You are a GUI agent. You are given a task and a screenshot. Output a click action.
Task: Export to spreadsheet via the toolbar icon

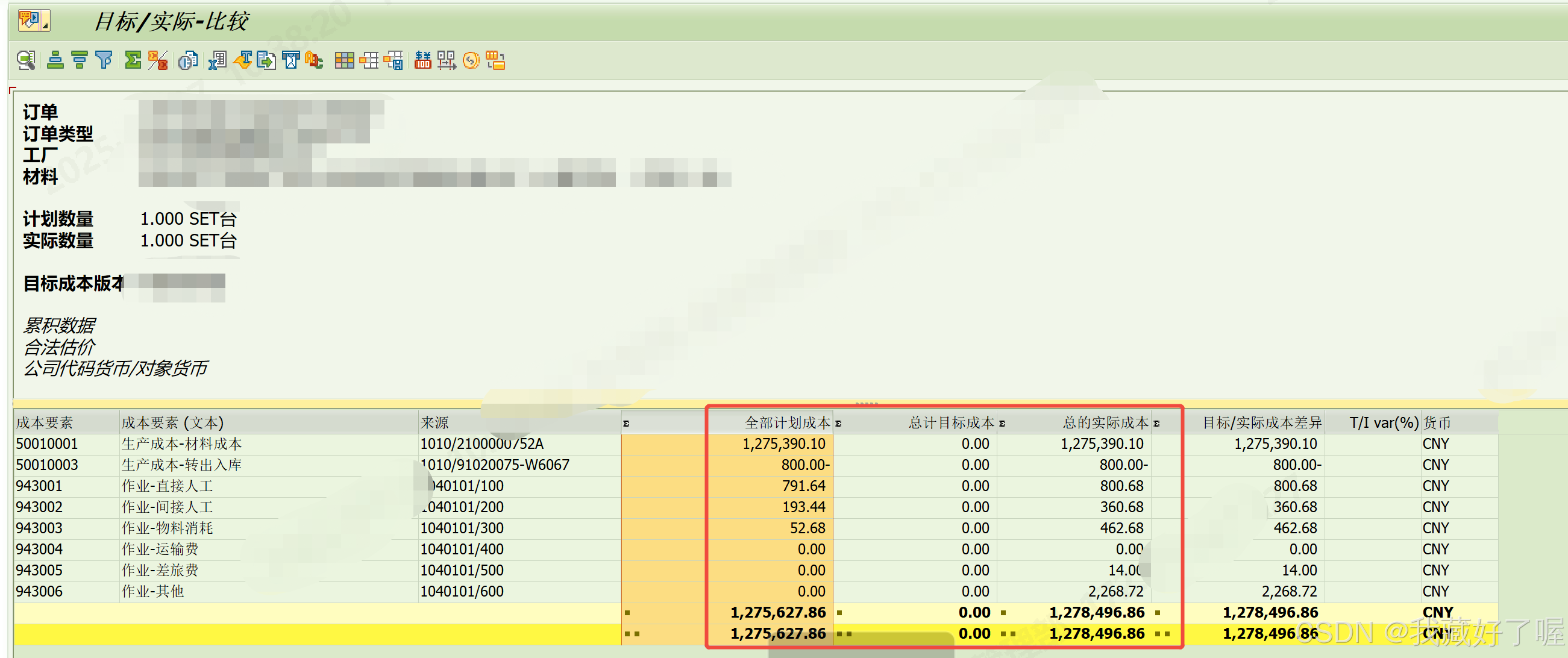click(x=218, y=60)
